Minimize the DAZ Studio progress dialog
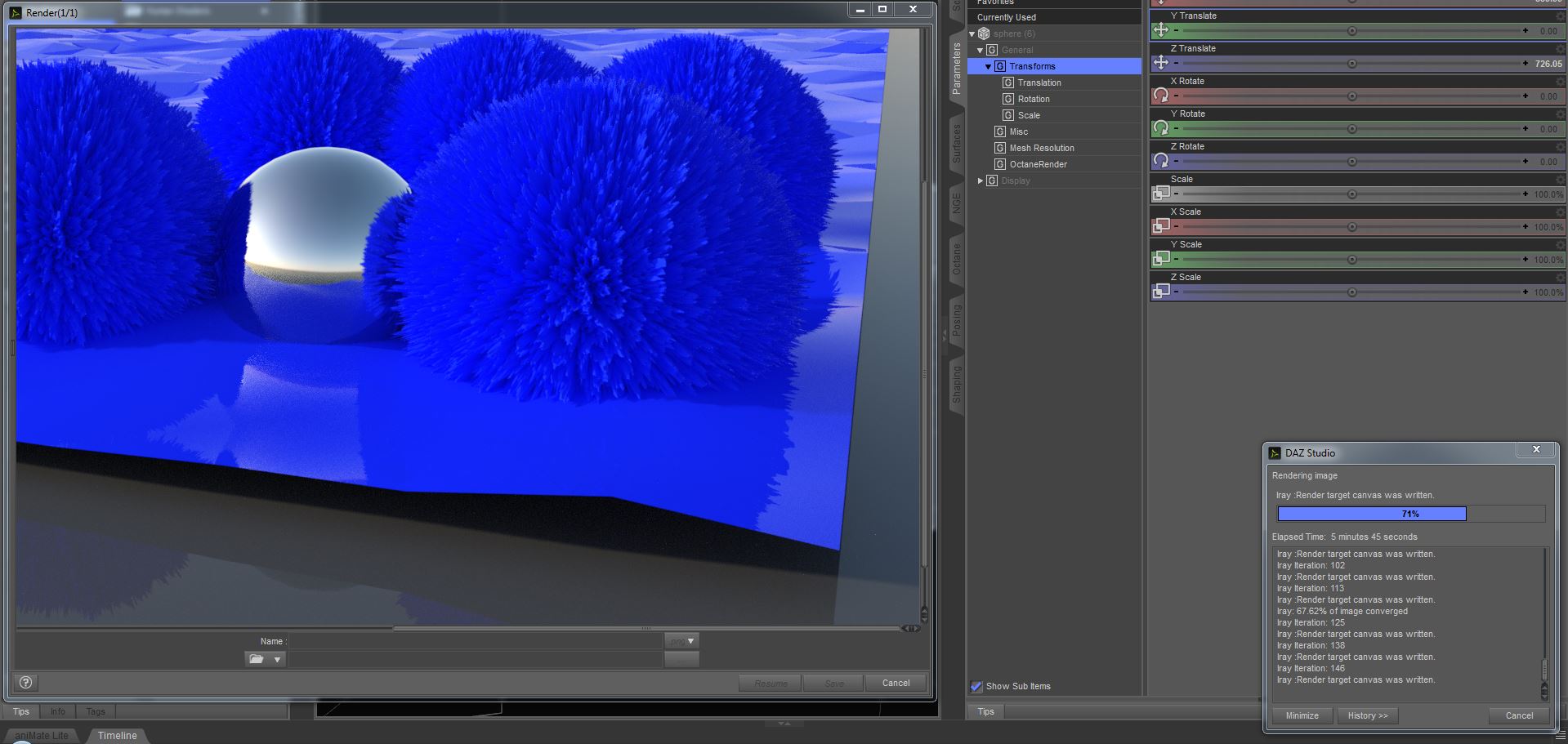The image size is (1568, 744). click(1302, 715)
